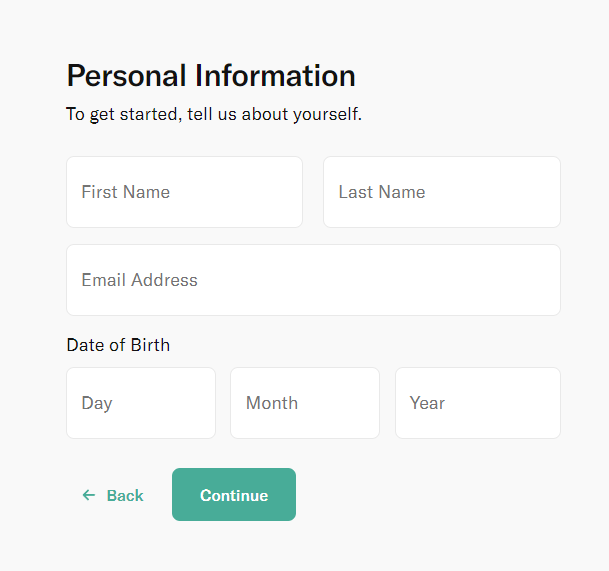The width and height of the screenshot is (609, 571).
Task: Click the Date of Birth label
Action: pos(118,345)
